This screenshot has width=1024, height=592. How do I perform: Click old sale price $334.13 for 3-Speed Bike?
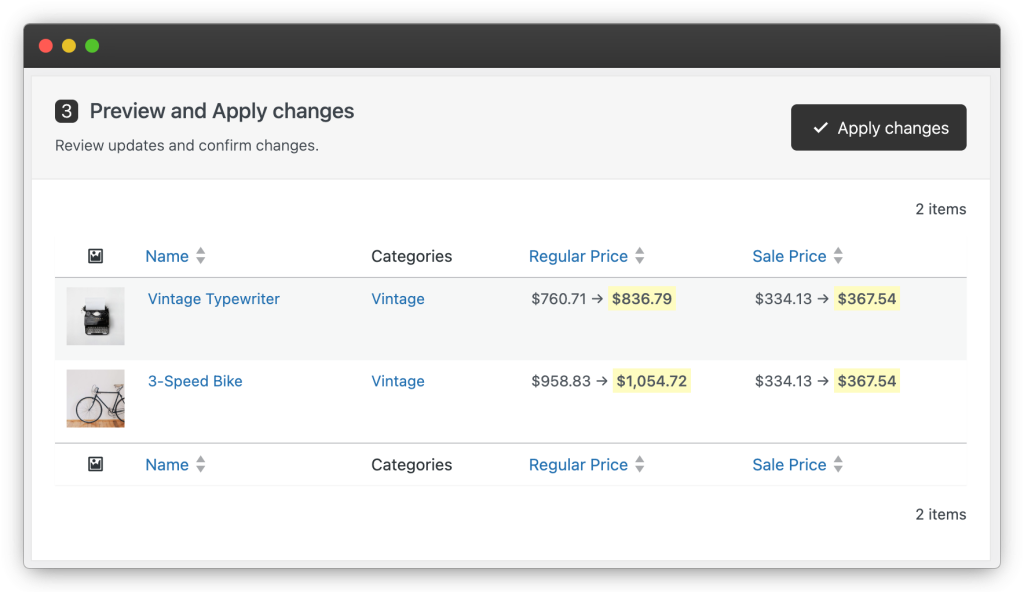[783, 381]
